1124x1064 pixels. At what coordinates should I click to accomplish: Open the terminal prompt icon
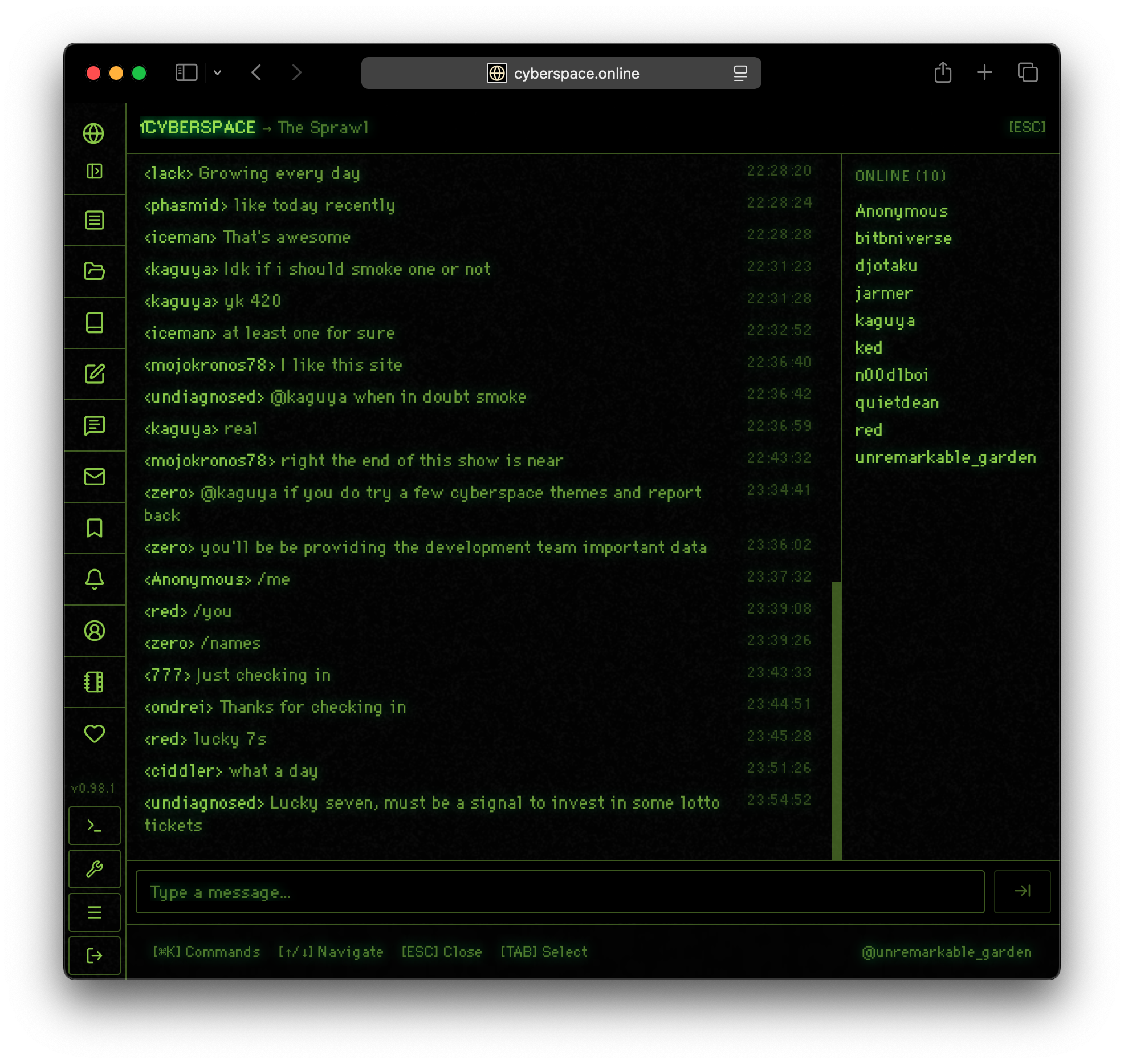coord(94,826)
